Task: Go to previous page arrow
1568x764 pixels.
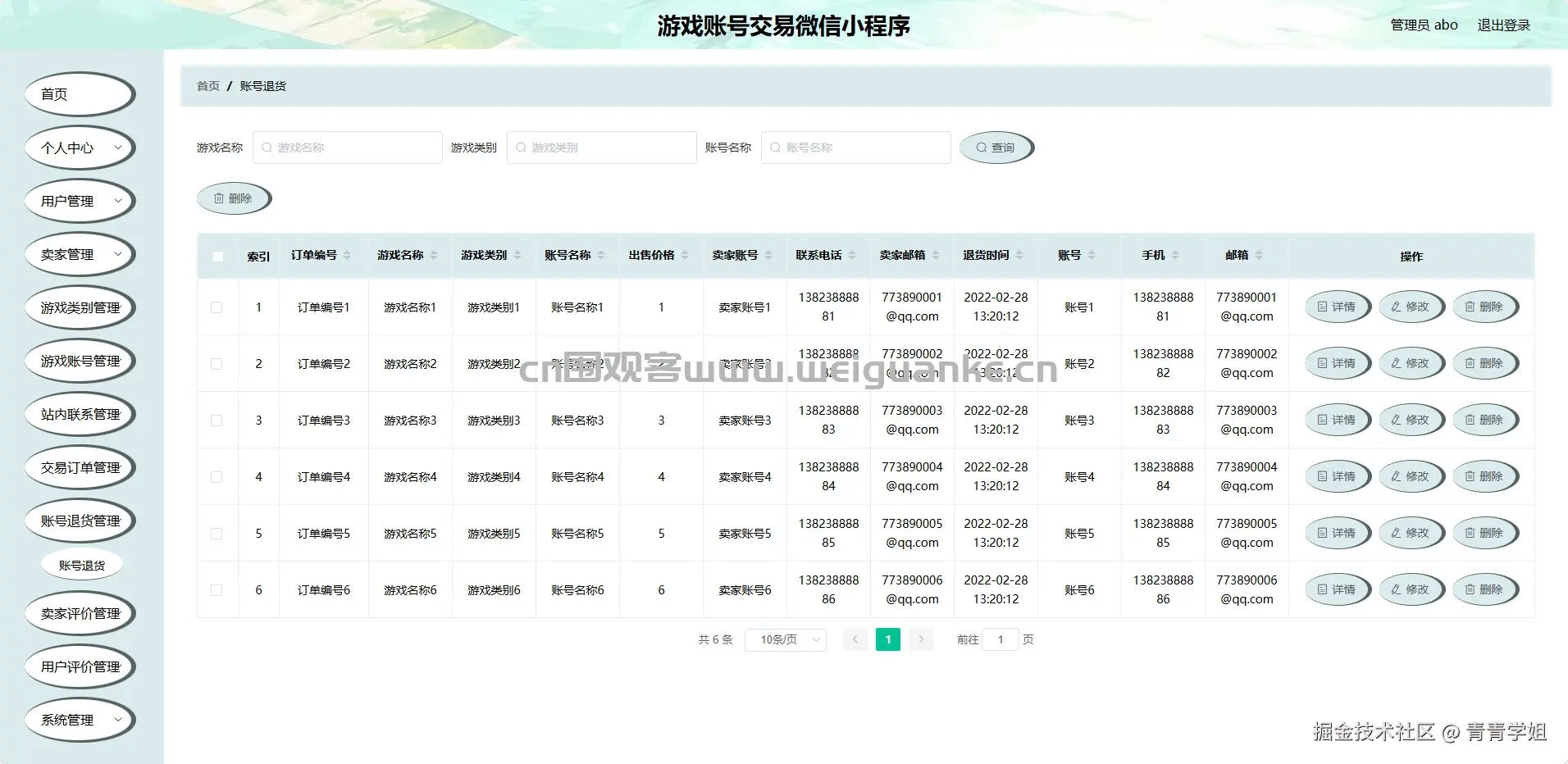Action: (x=855, y=639)
